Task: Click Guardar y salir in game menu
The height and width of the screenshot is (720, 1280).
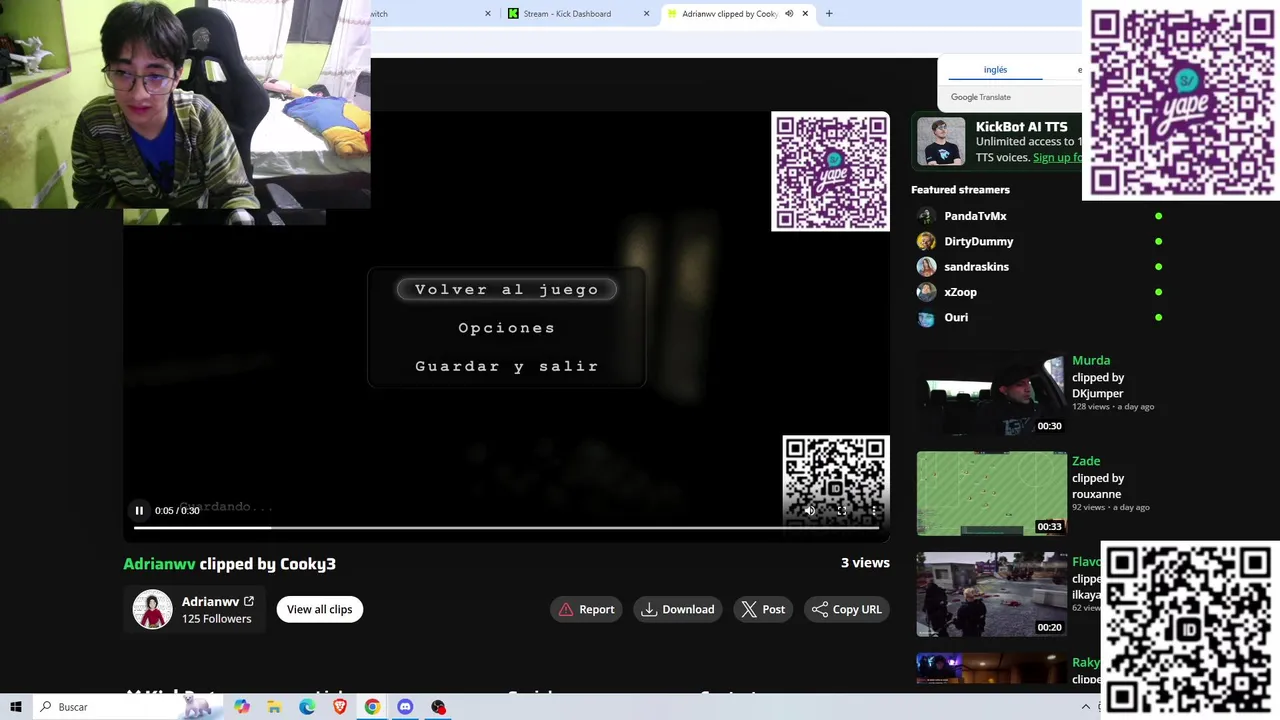Action: click(x=507, y=366)
